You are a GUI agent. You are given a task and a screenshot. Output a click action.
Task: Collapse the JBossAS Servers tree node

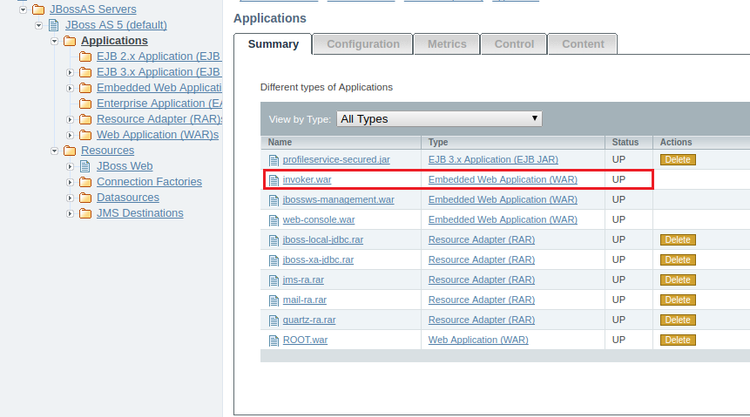[23, 9]
